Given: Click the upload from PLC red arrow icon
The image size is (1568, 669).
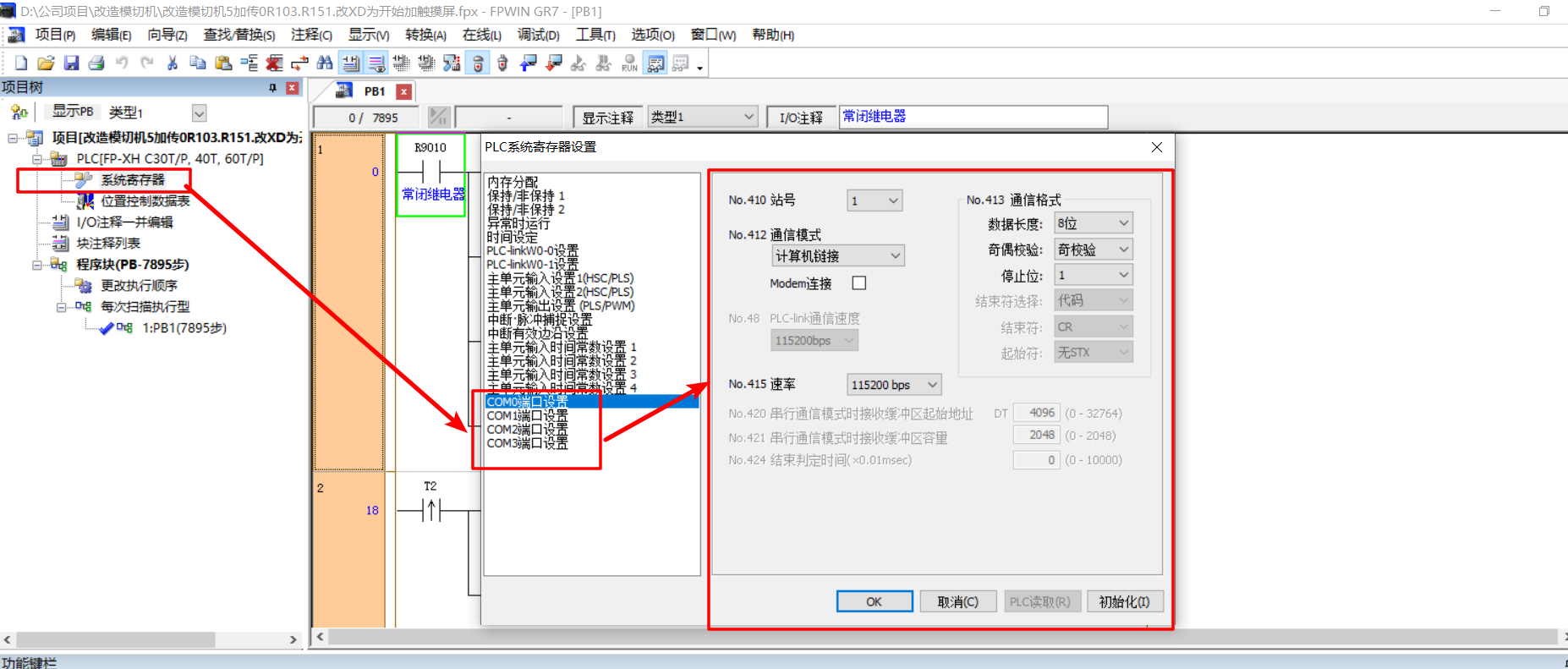Looking at the screenshot, I should point(554,63).
